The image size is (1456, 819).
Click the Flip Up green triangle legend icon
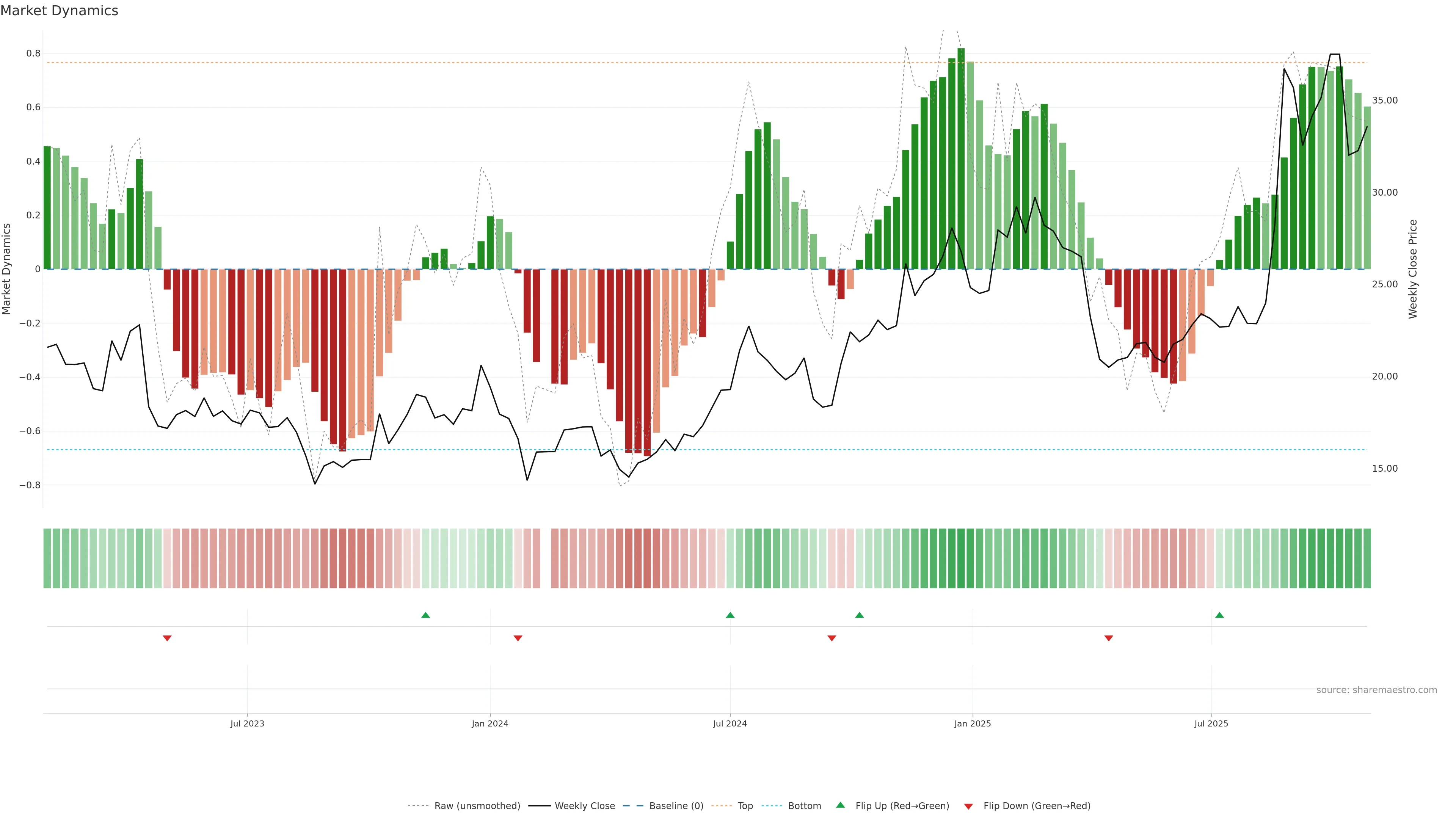coord(840,805)
